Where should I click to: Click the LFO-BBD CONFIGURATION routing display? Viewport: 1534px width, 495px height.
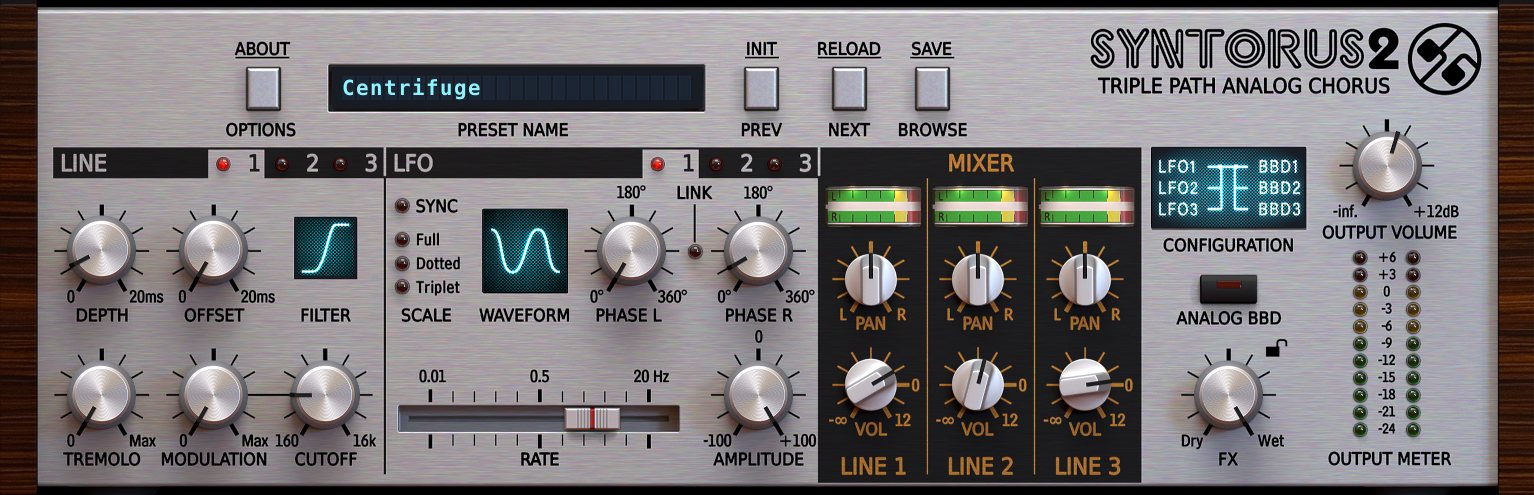click(1229, 188)
